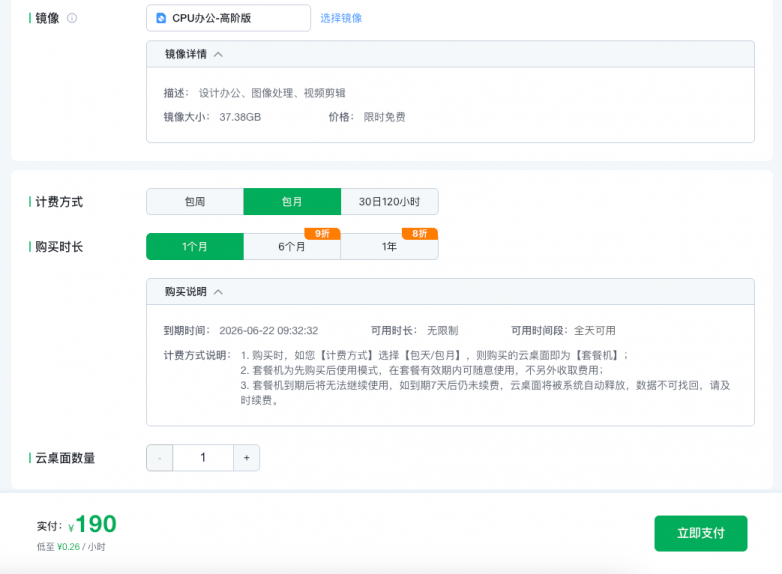Viewport: 782px width, 574px height.
Task: Open the 选择镜像 link
Action: 341,18
